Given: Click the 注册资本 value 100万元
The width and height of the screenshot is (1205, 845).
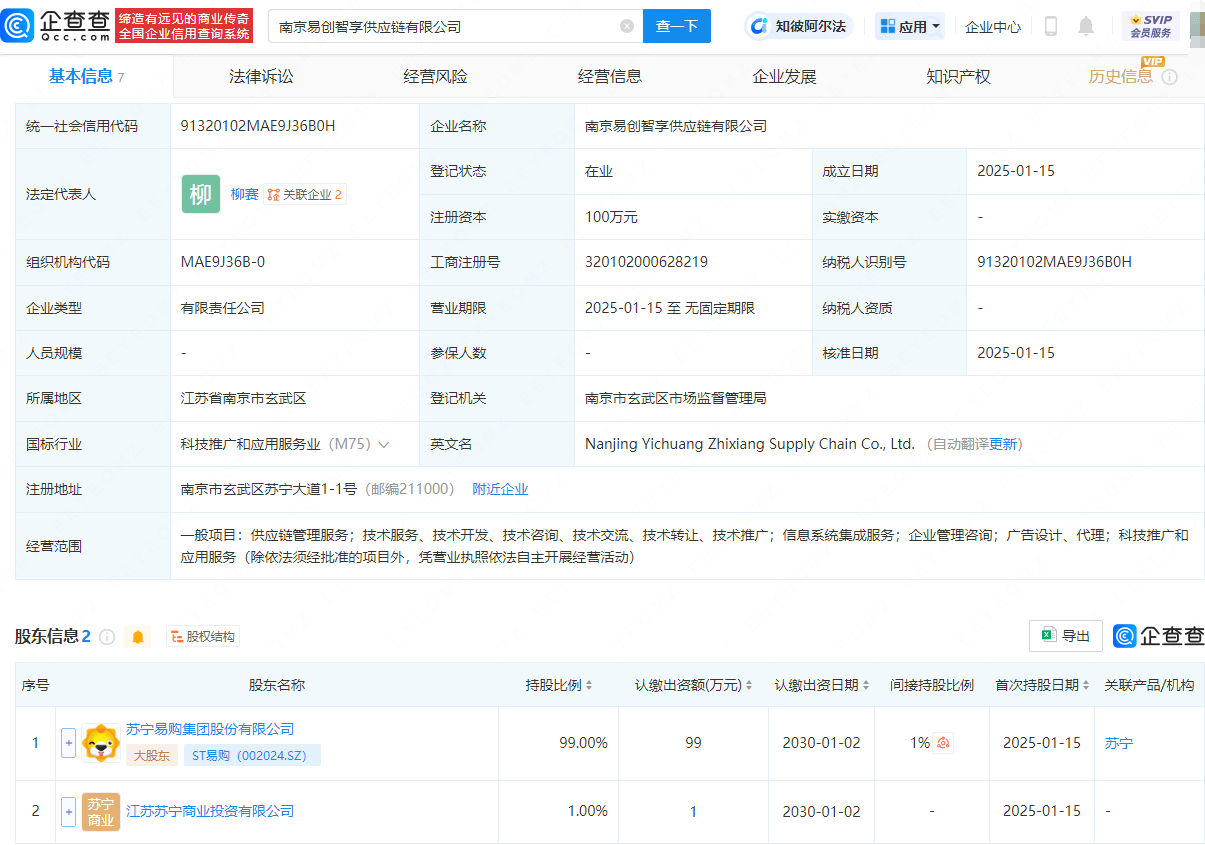Looking at the screenshot, I should pyautogui.click(x=611, y=217).
